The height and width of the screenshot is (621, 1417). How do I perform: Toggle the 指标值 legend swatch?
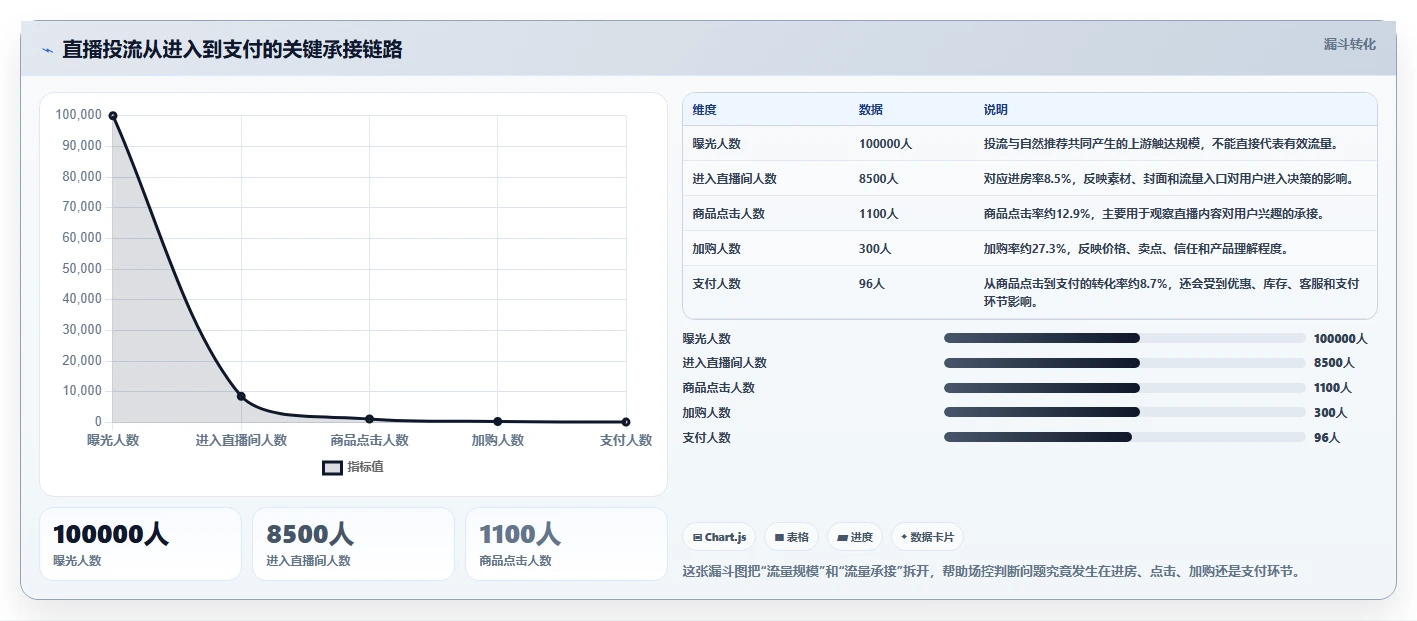pyautogui.click(x=332, y=467)
